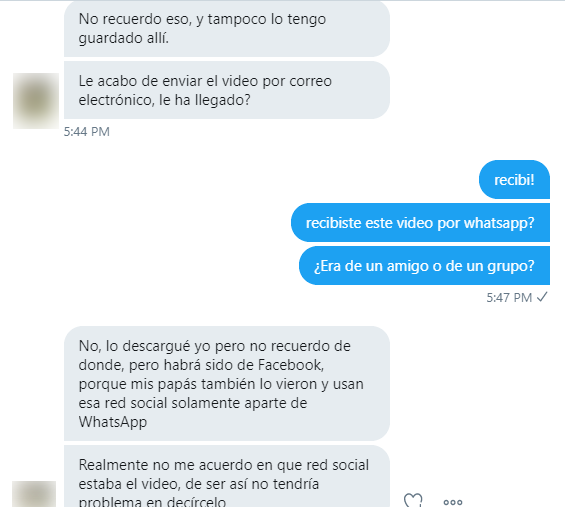The width and height of the screenshot is (565, 507).
Task: Open the sender's blurred avatar near 5:44 PM
Action: pos(36,101)
